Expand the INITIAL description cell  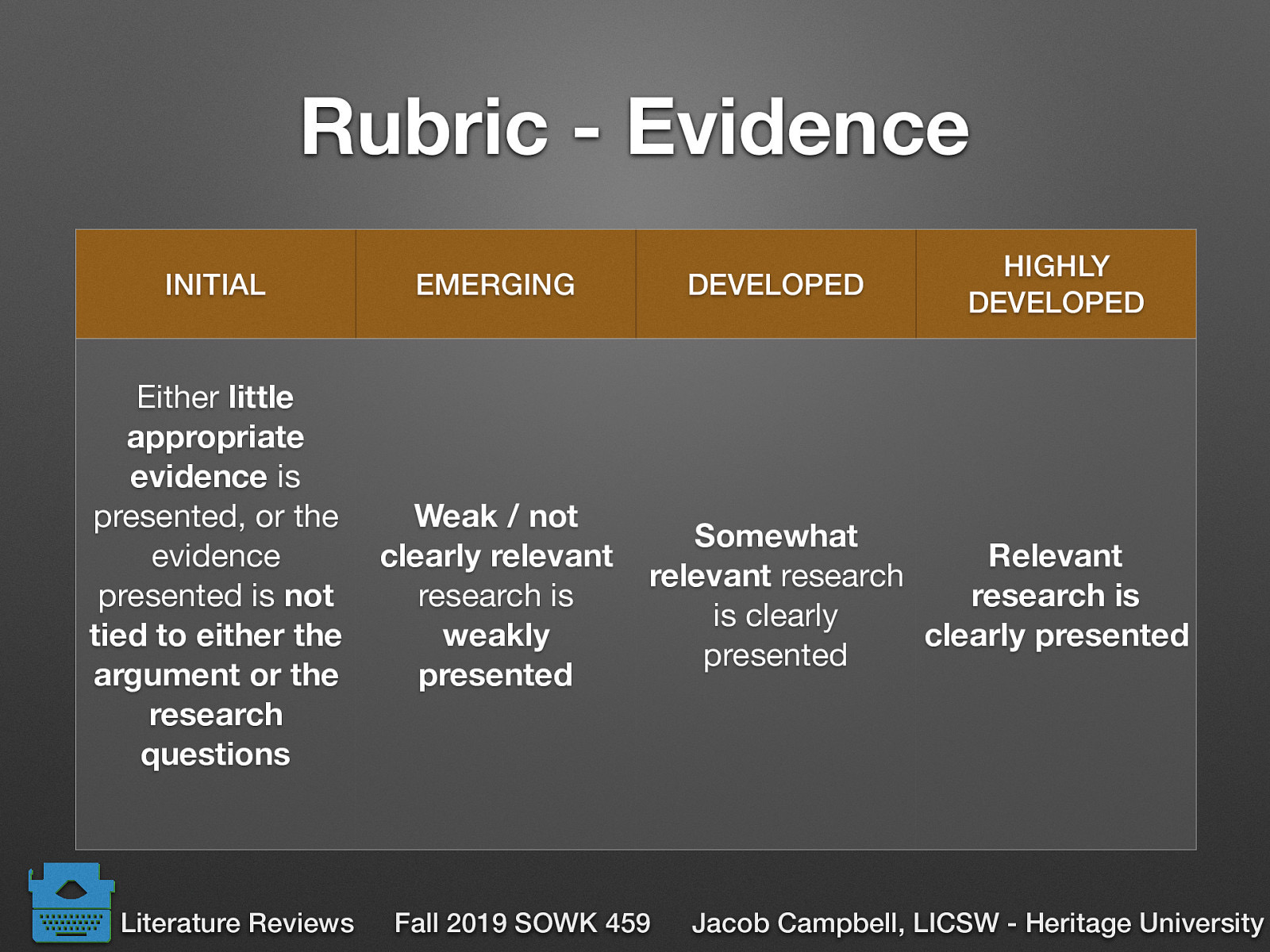tap(214, 575)
